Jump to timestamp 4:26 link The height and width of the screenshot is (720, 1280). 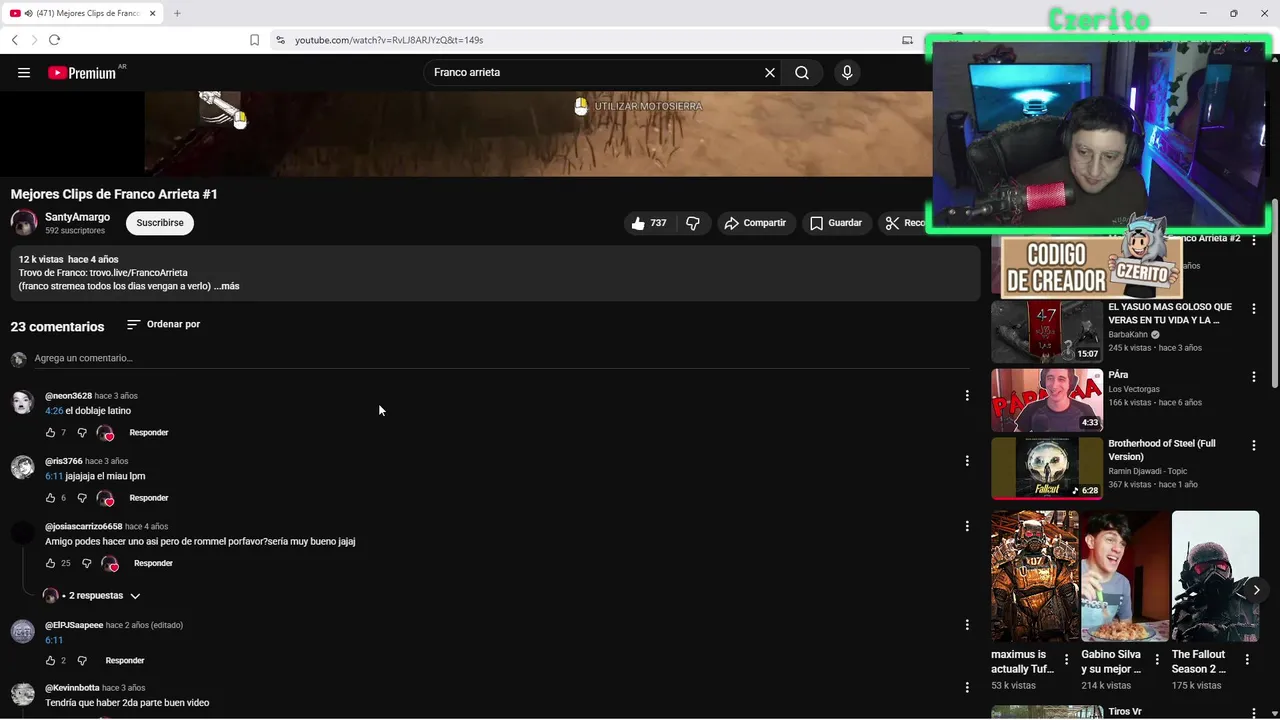[x=54, y=411]
